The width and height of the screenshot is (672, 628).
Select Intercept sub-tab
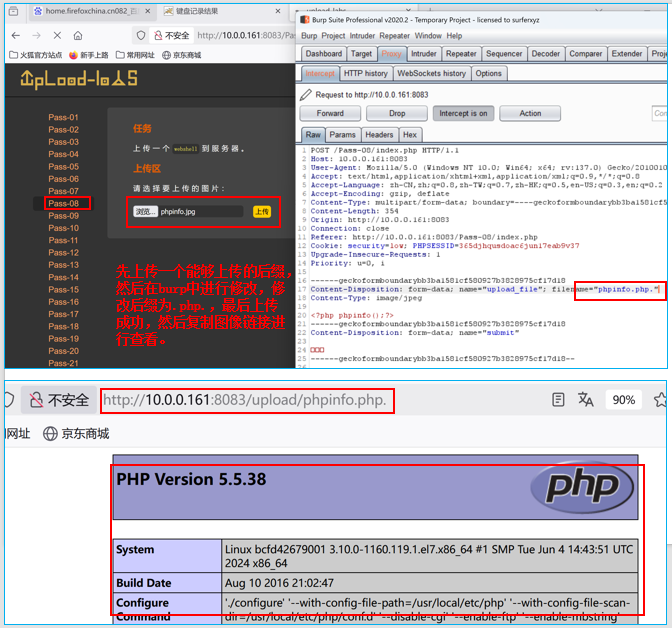pyautogui.click(x=320, y=74)
